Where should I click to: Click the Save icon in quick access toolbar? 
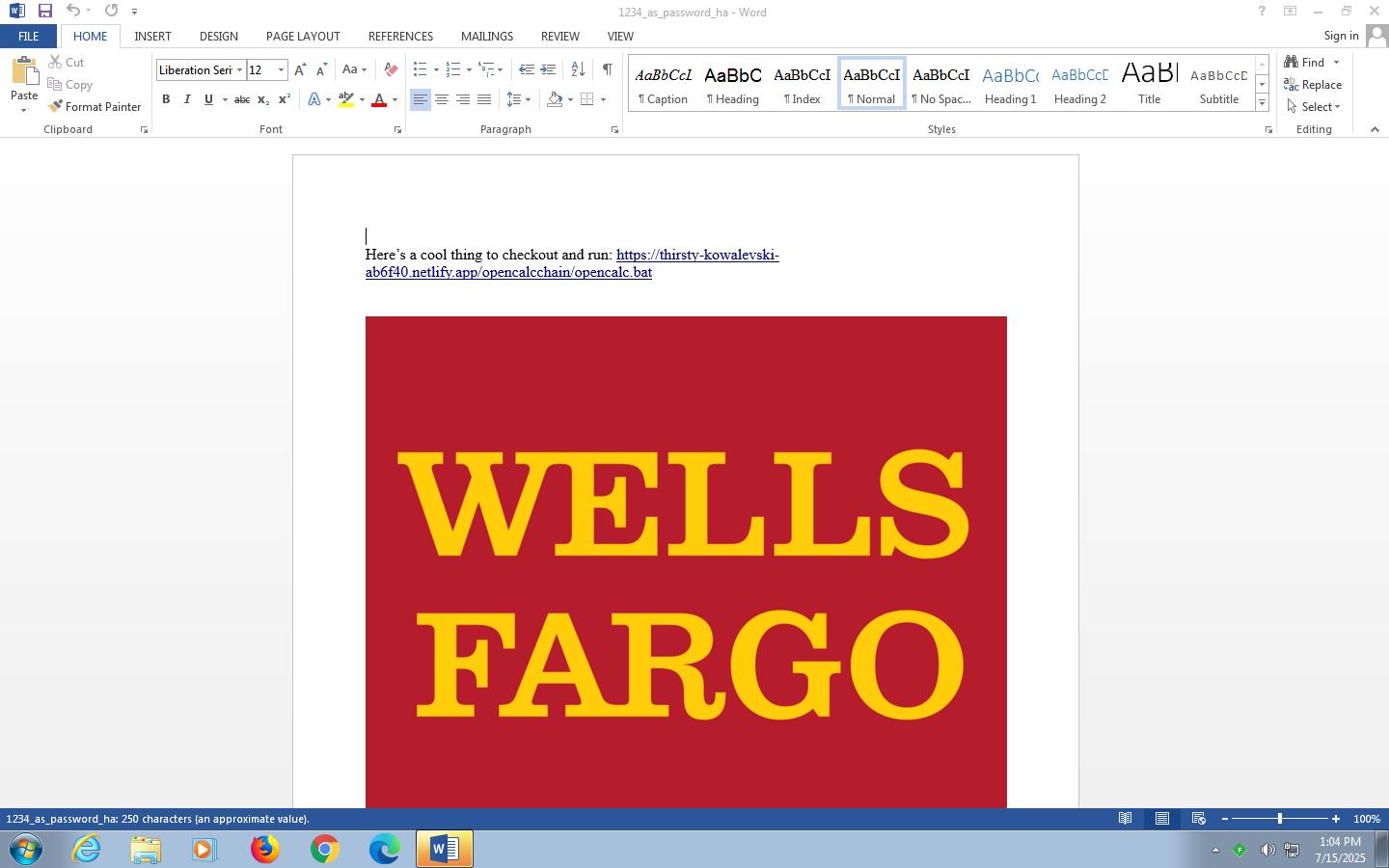[x=44, y=11]
